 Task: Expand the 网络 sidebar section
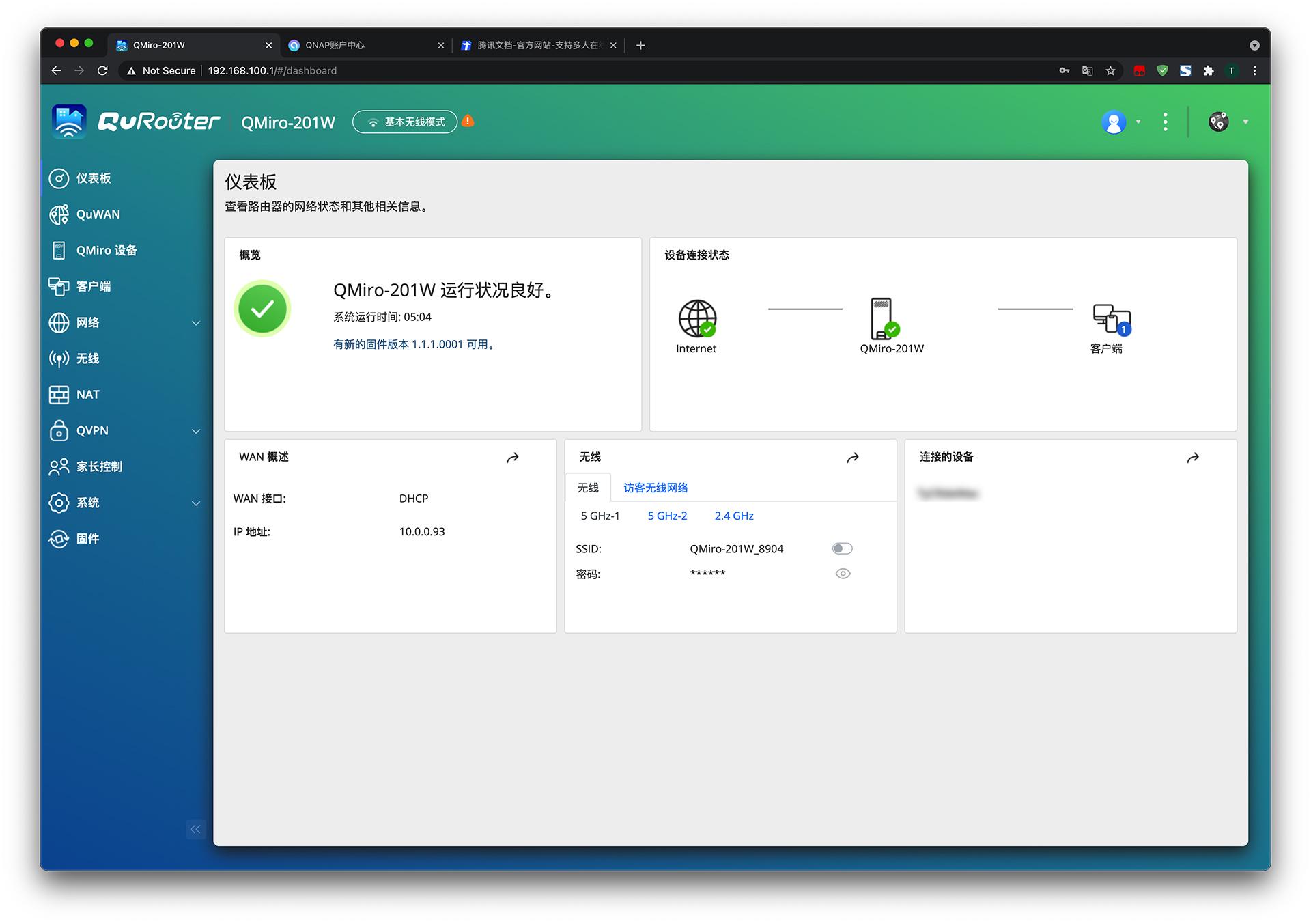(x=195, y=322)
